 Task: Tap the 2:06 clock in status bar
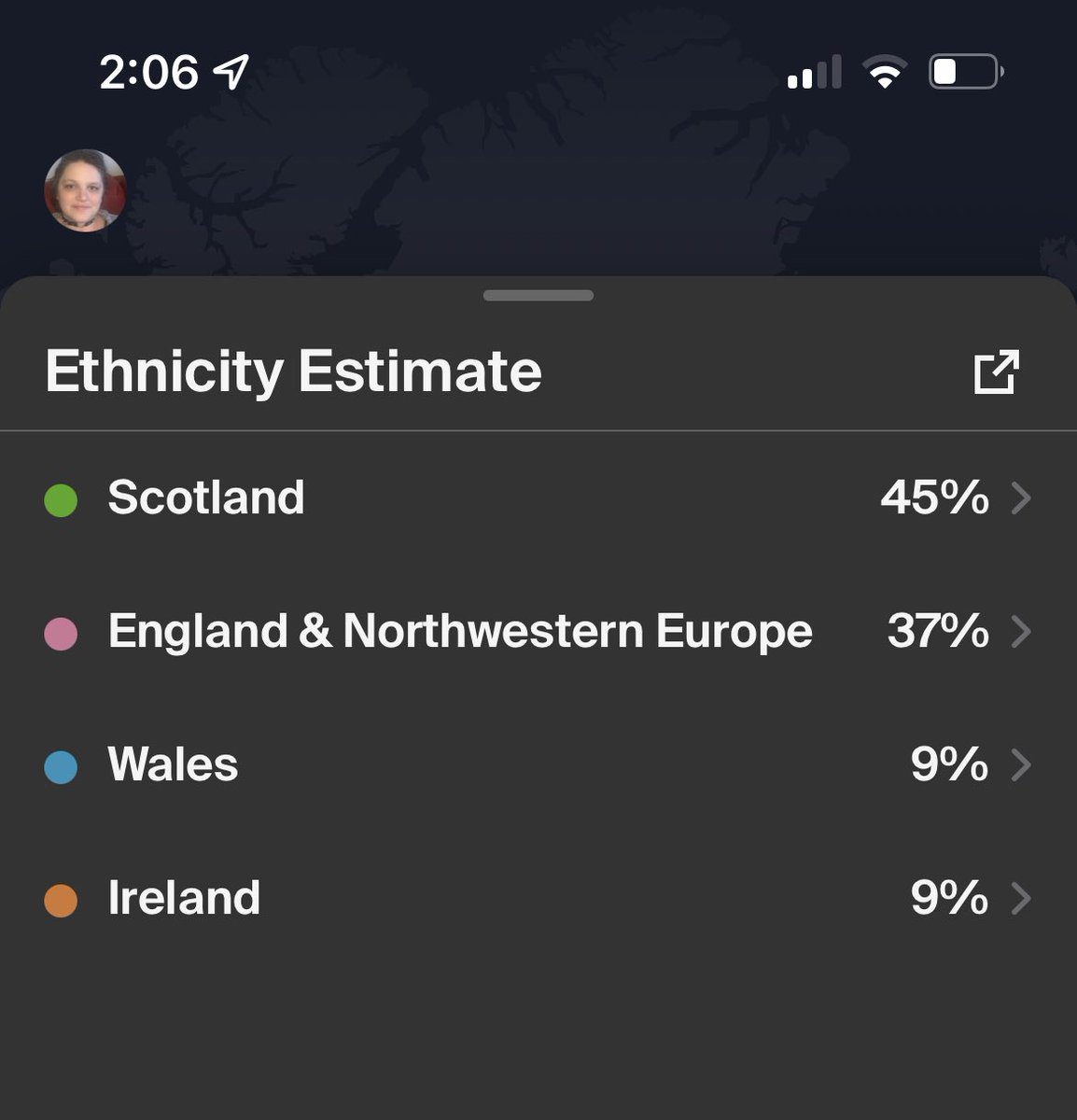[149, 72]
